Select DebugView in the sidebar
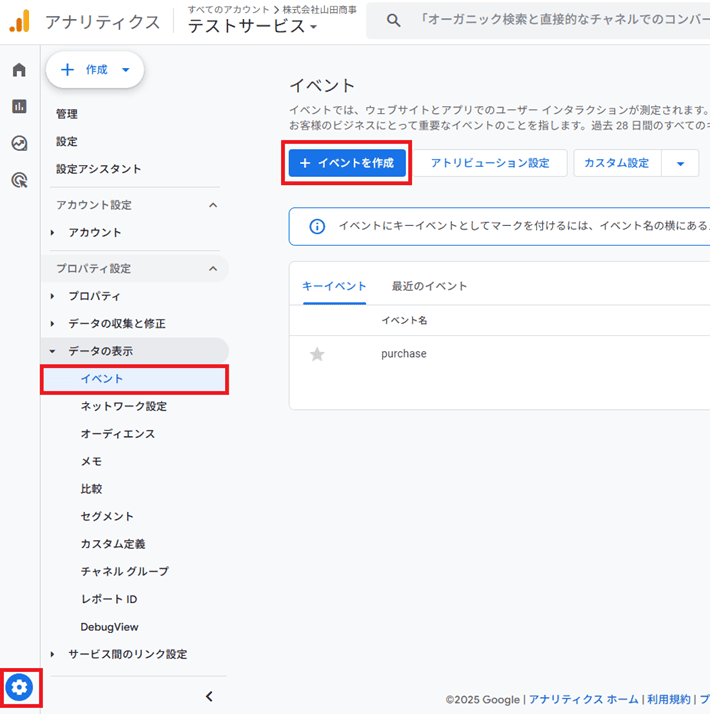Screen dimensions: 710x714 (x=109, y=627)
